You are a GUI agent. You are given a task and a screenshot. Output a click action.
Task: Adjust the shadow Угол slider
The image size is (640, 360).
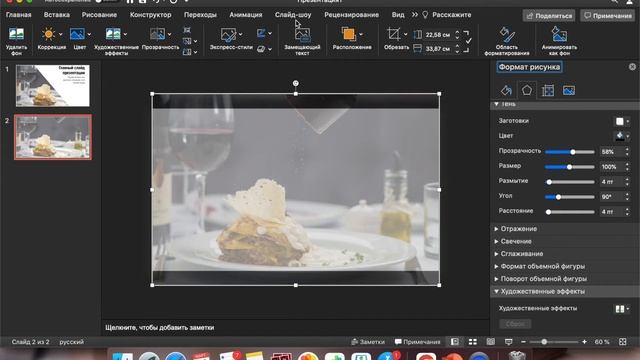[x=570, y=197]
